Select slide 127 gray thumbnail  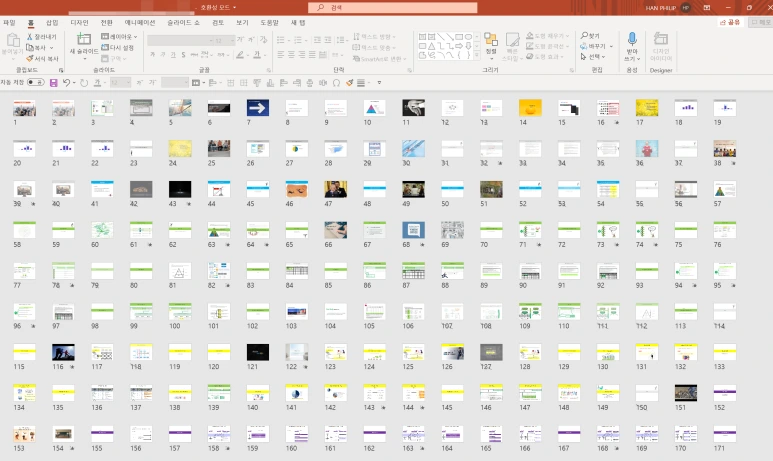492,352
